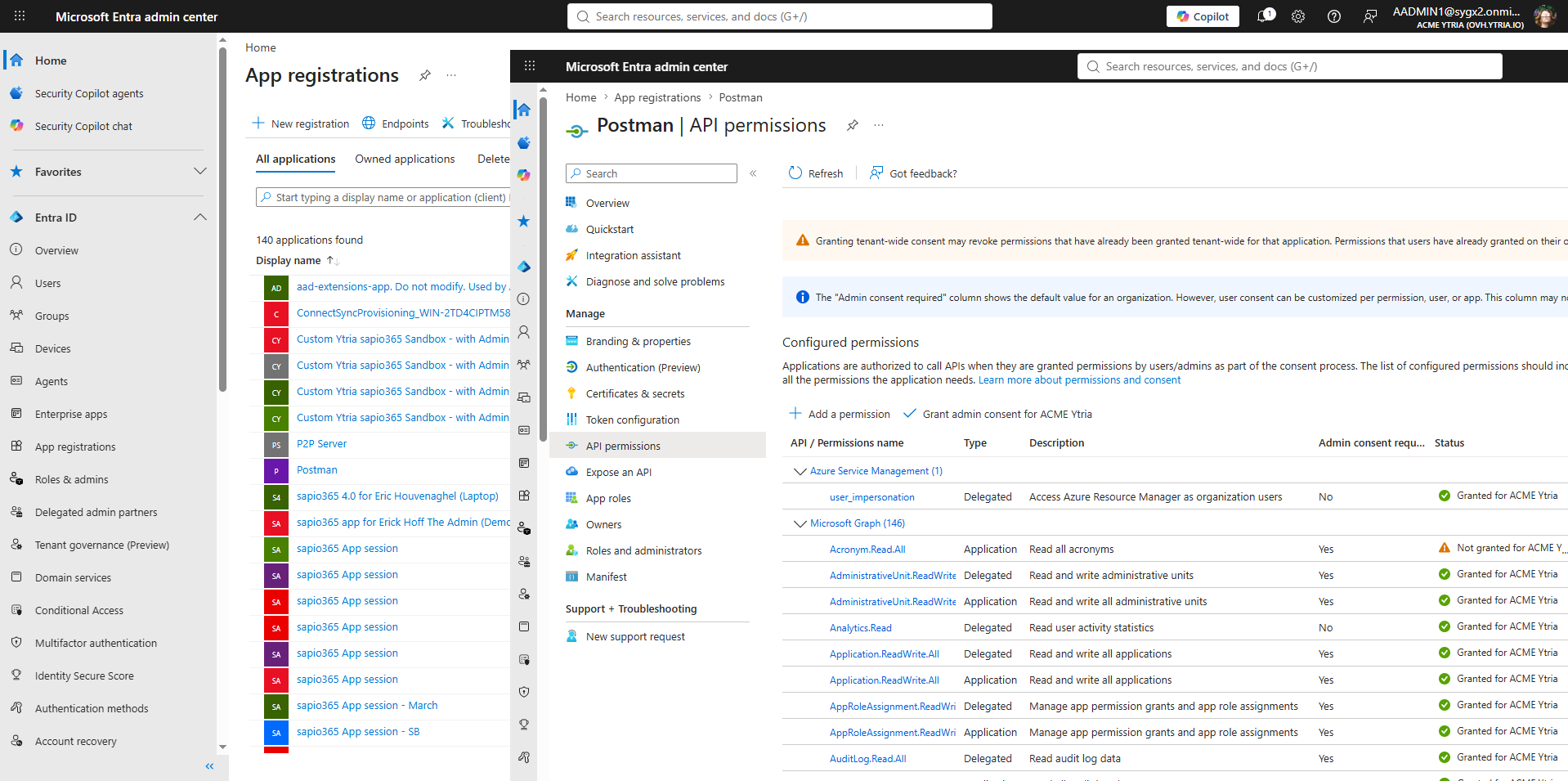This screenshot has width=1568, height=781.
Task: Open the AuditLog.Read.All permission
Action: tap(867, 759)
